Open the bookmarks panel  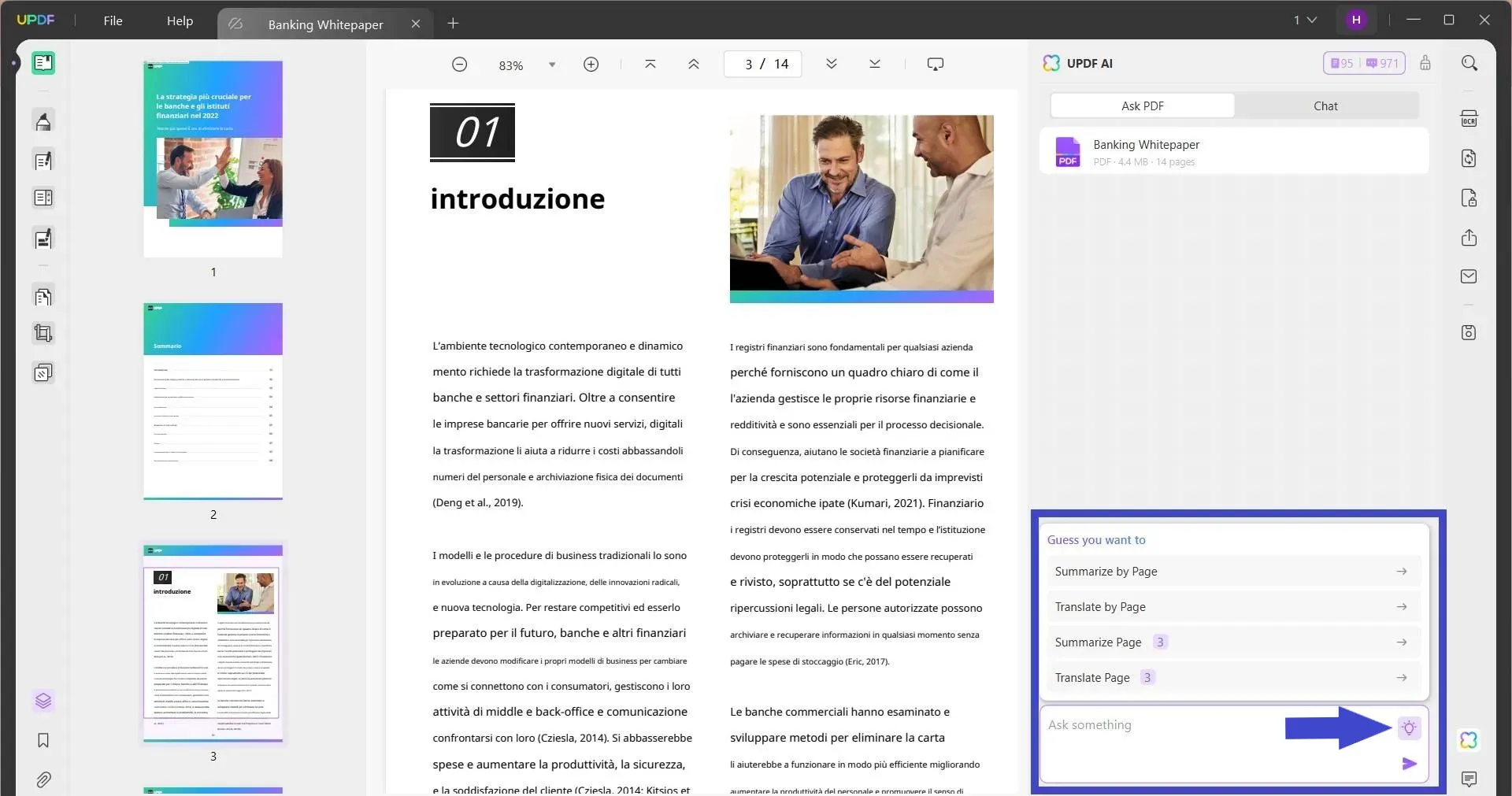click(43, 741)
